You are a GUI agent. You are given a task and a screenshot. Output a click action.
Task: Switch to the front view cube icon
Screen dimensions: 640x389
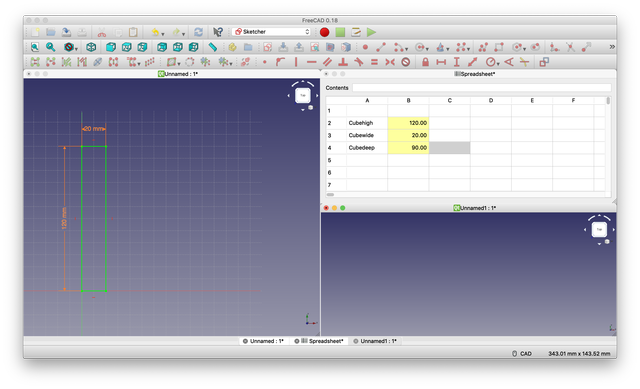tap(111, 47)
